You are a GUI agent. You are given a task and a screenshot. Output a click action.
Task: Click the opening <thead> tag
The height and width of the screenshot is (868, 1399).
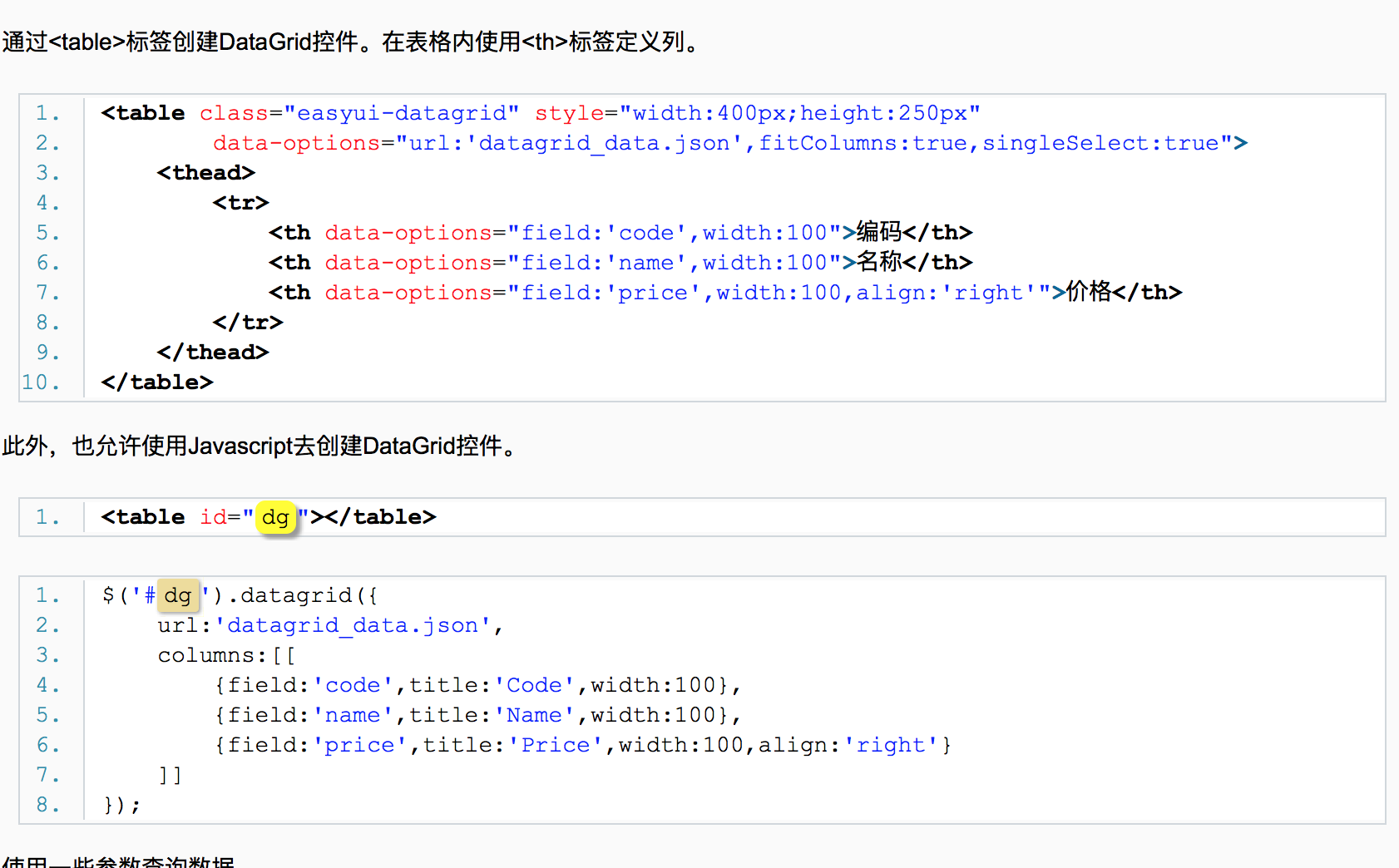(x=205, y=173)
